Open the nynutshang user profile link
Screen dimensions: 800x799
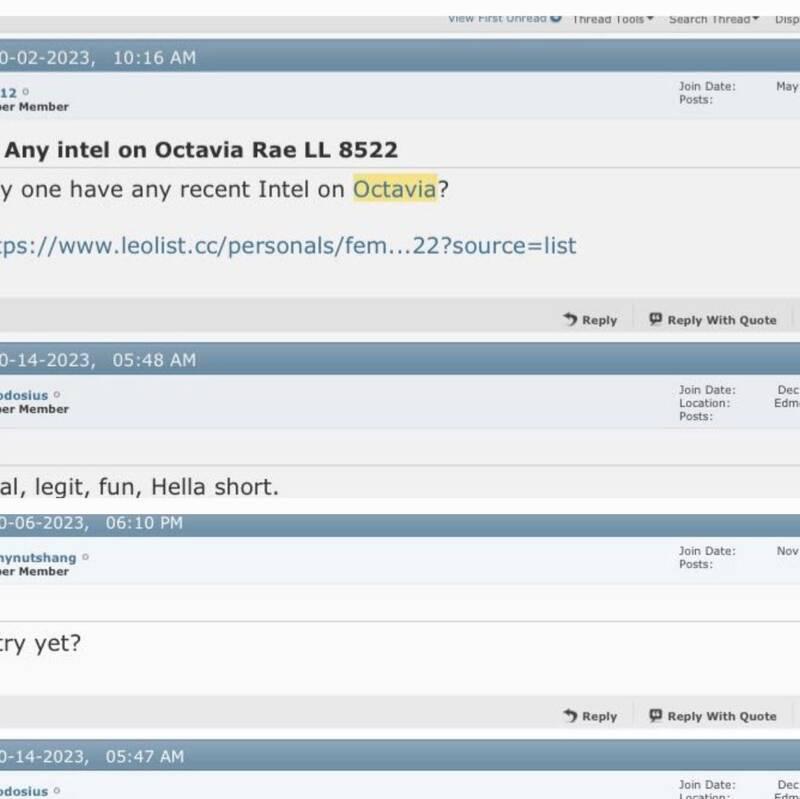pos(38,557)
